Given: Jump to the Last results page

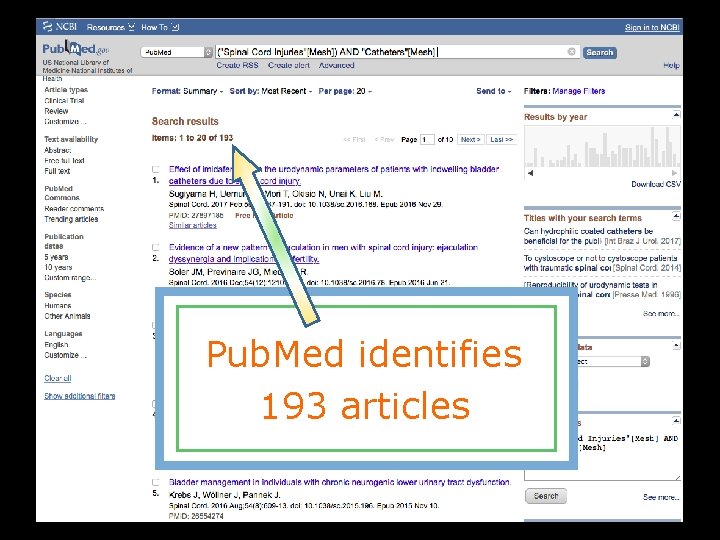Looking at the screenshot, I should (501, 139).
